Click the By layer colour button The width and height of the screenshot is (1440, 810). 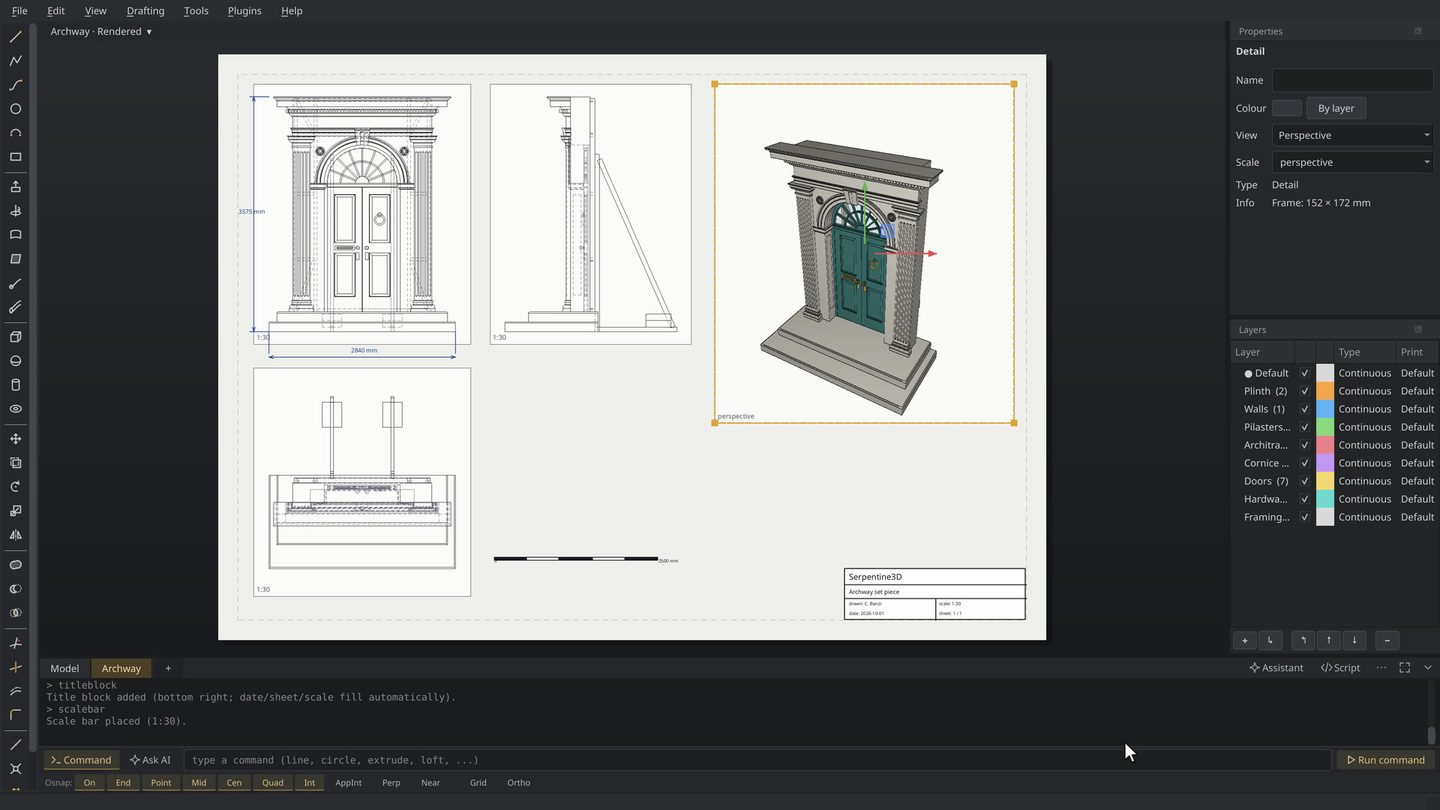tap(1336, 108)
